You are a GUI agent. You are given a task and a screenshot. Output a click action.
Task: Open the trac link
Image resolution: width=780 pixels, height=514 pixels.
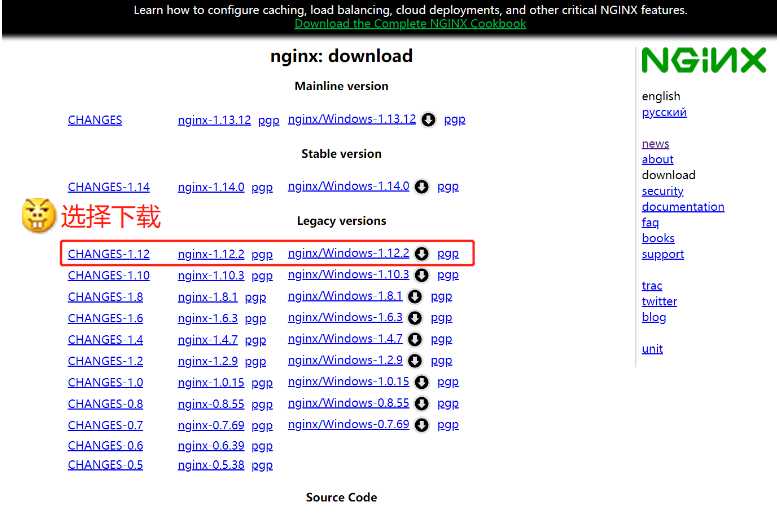[652, 286]
